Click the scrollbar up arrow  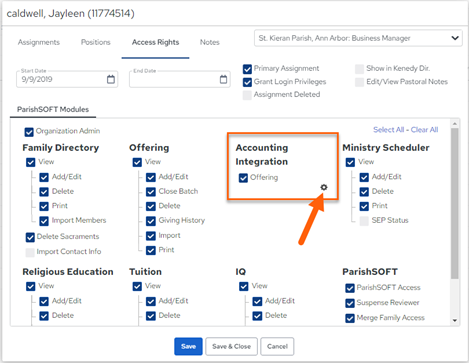(455, 124)
